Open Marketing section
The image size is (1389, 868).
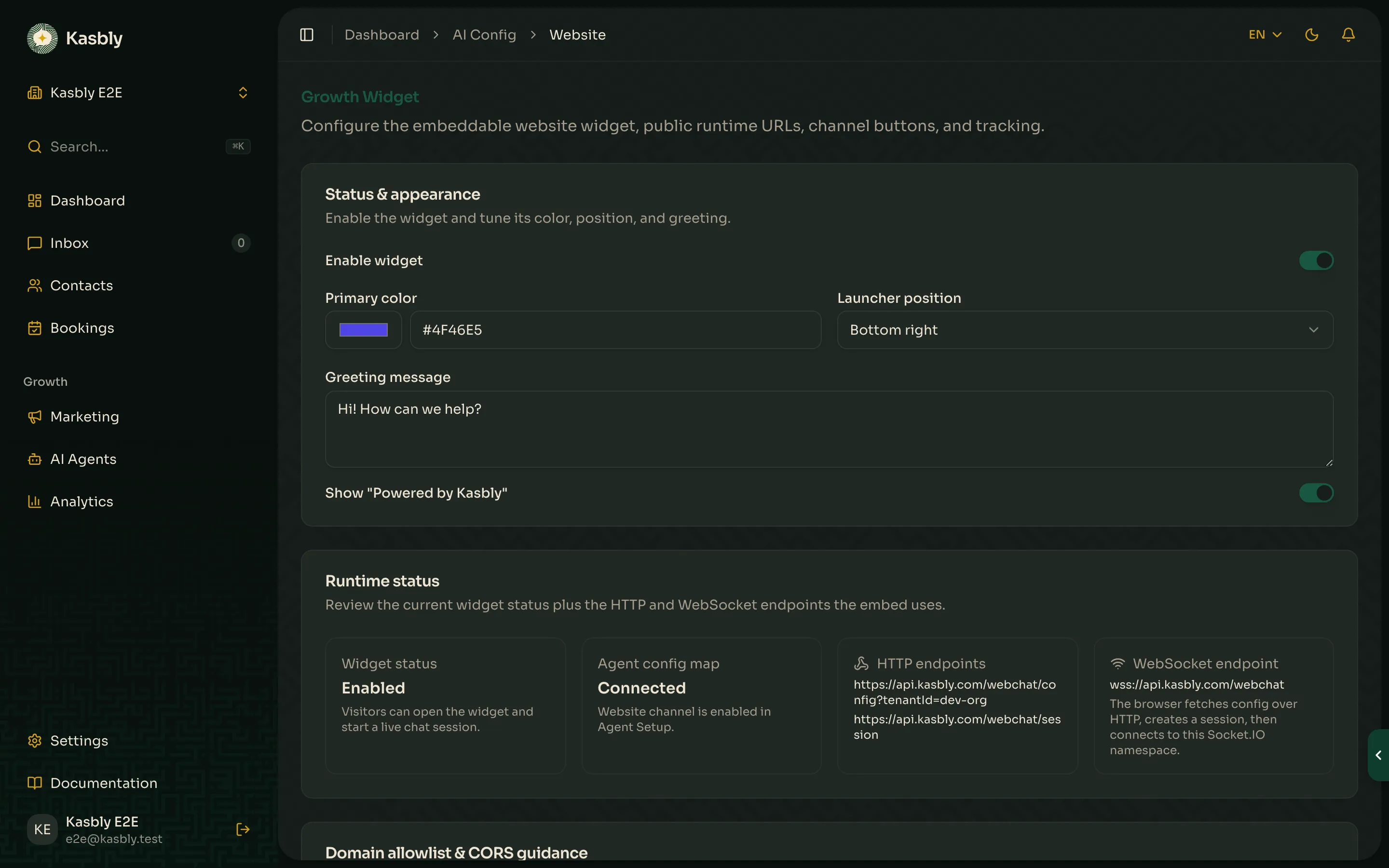138,417
